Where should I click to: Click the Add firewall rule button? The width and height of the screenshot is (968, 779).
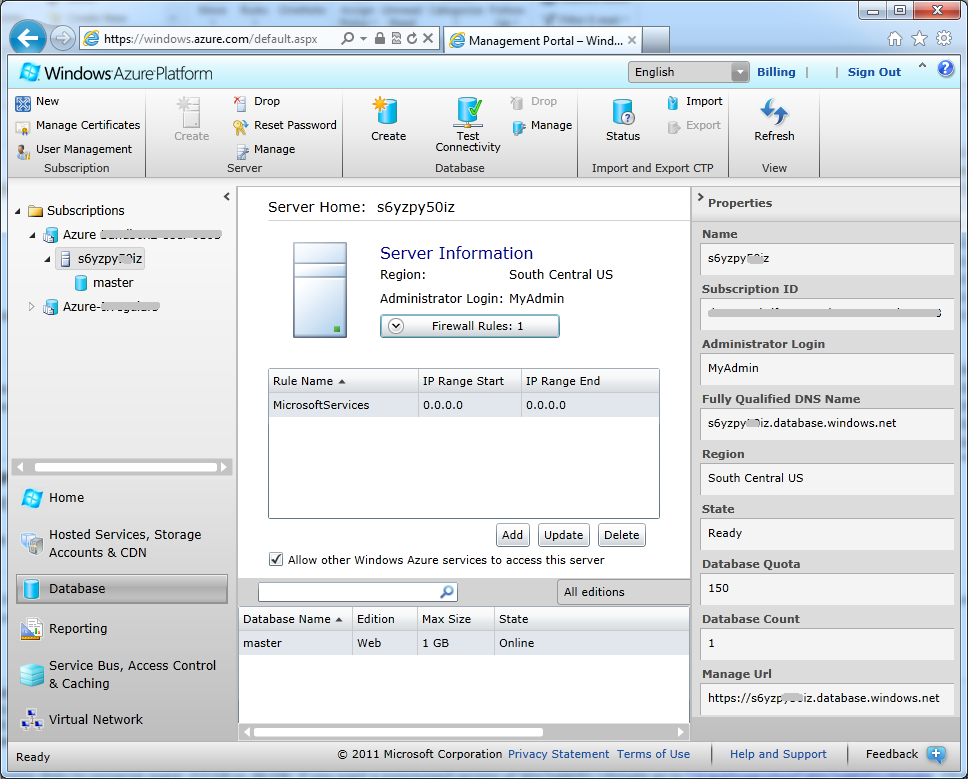[512, 535]
